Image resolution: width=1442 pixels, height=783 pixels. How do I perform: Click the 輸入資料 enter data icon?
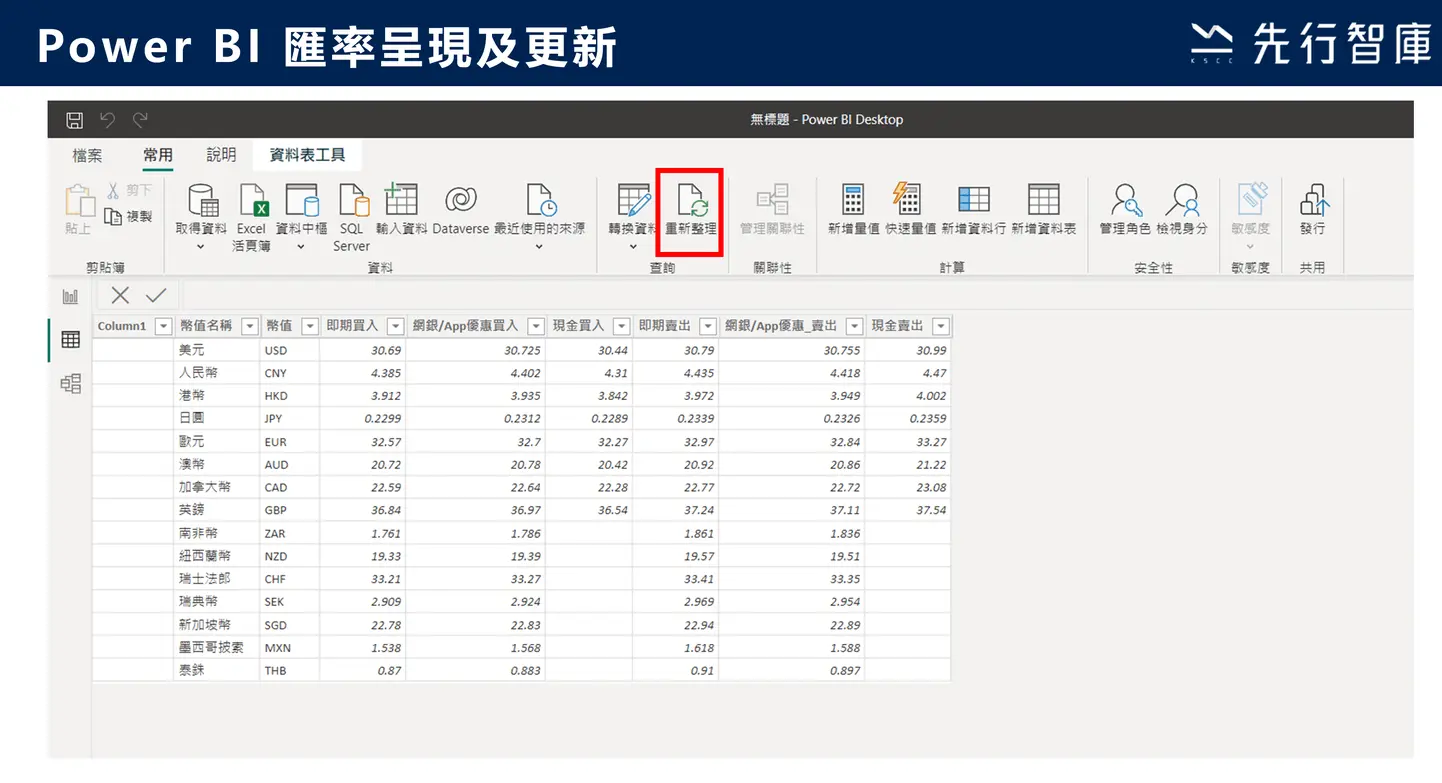[401, 199]
